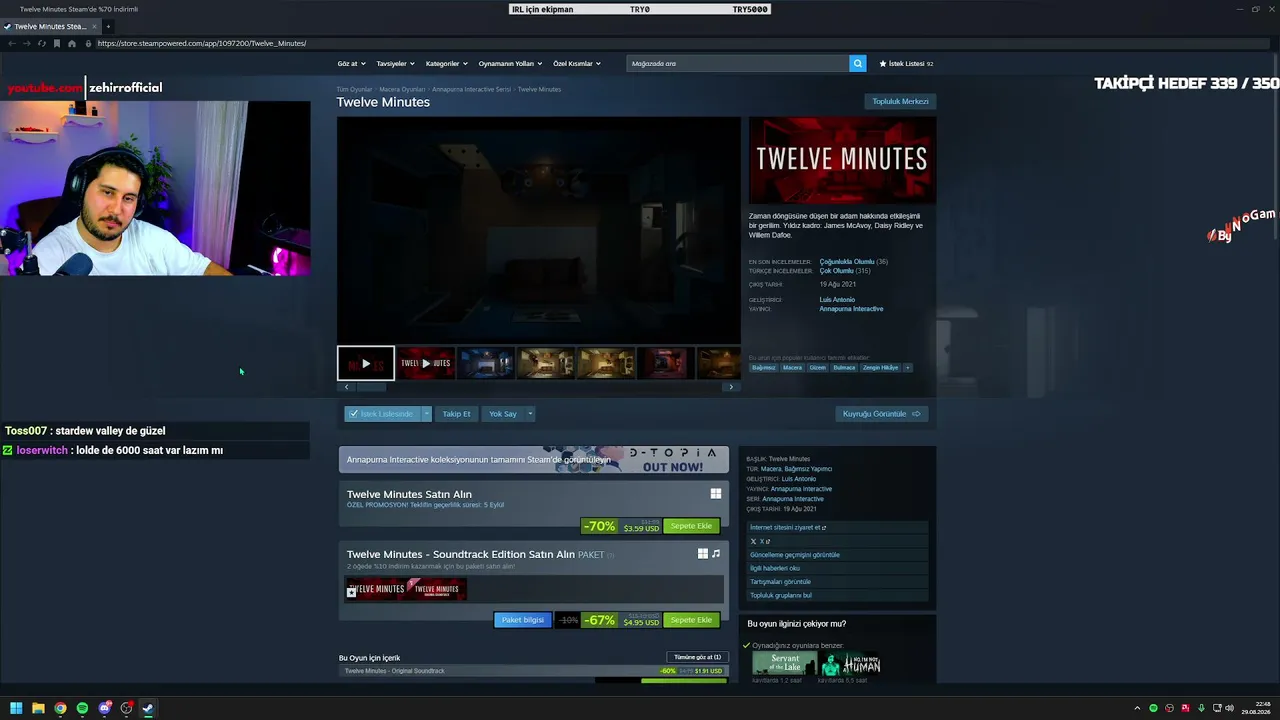Open the Tavsiyeler store menu
Screen dimensions: 1280x720
pyautogui.click(x=395, y=63)
